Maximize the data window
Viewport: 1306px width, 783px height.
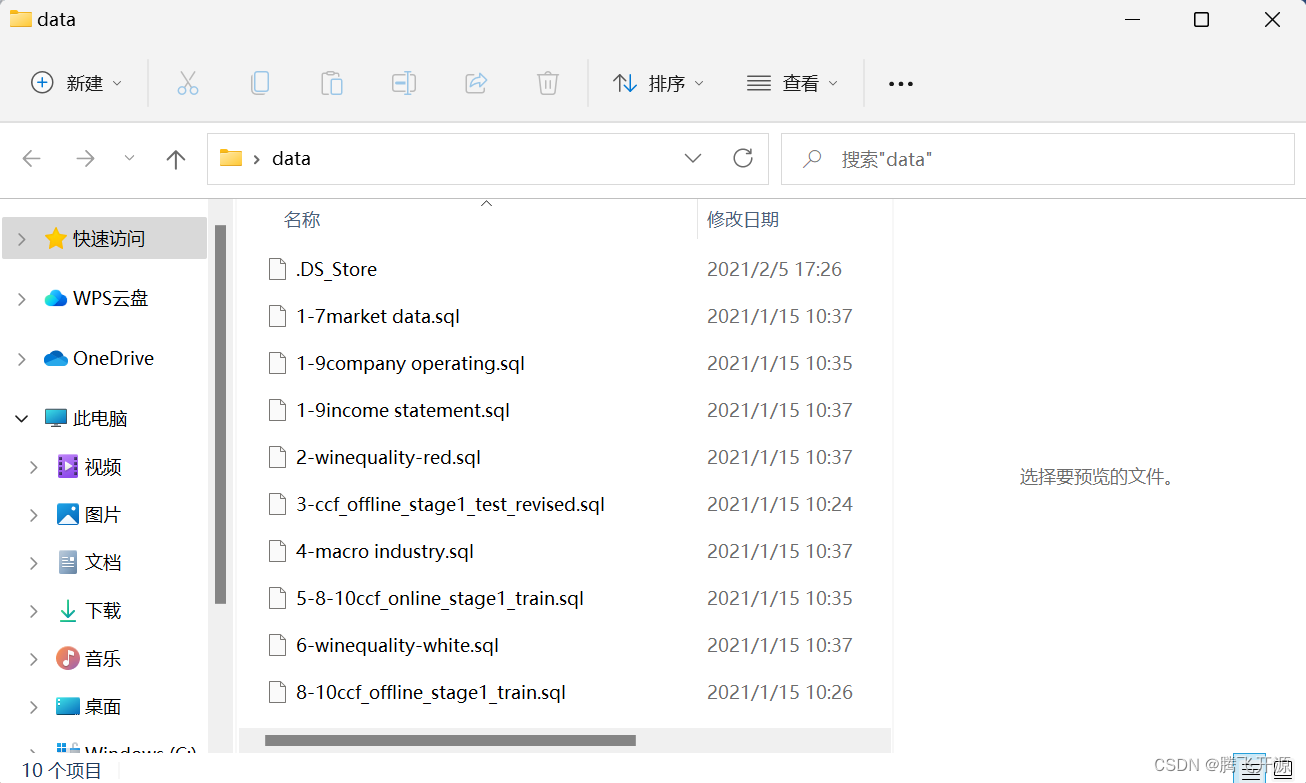[1202, 19]
